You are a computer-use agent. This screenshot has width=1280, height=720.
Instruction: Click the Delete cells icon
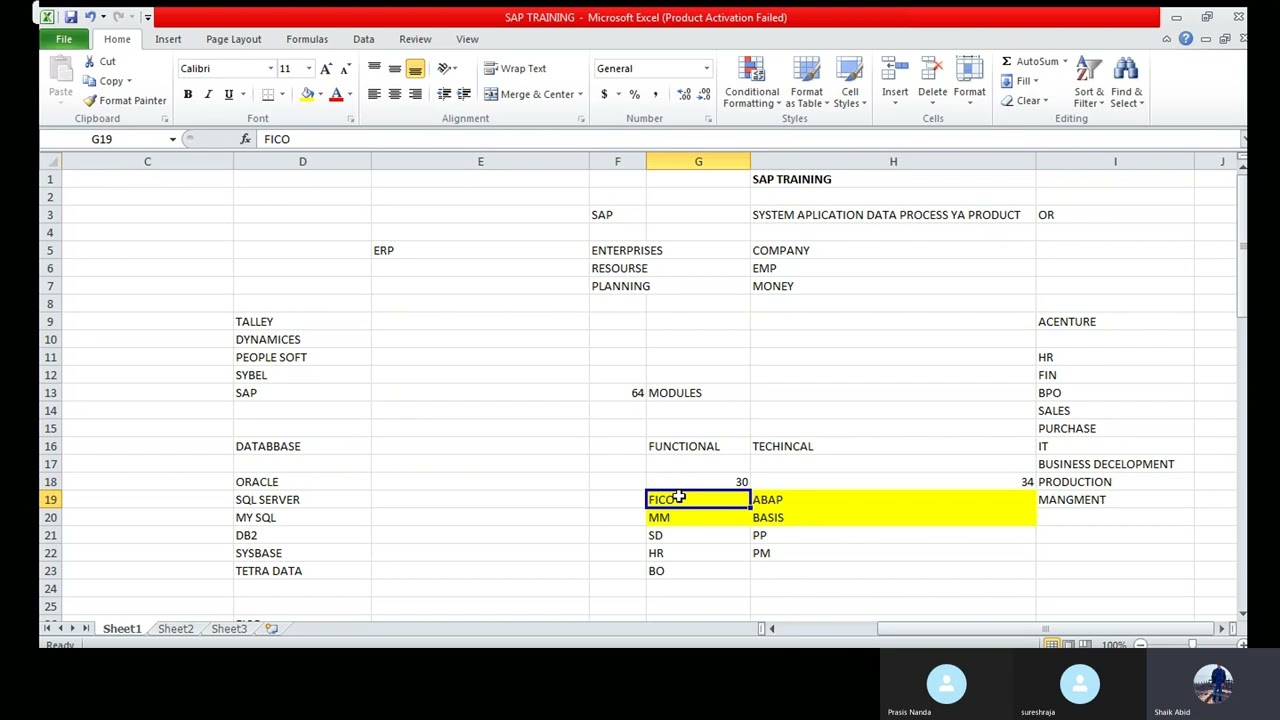coord(932,70)
